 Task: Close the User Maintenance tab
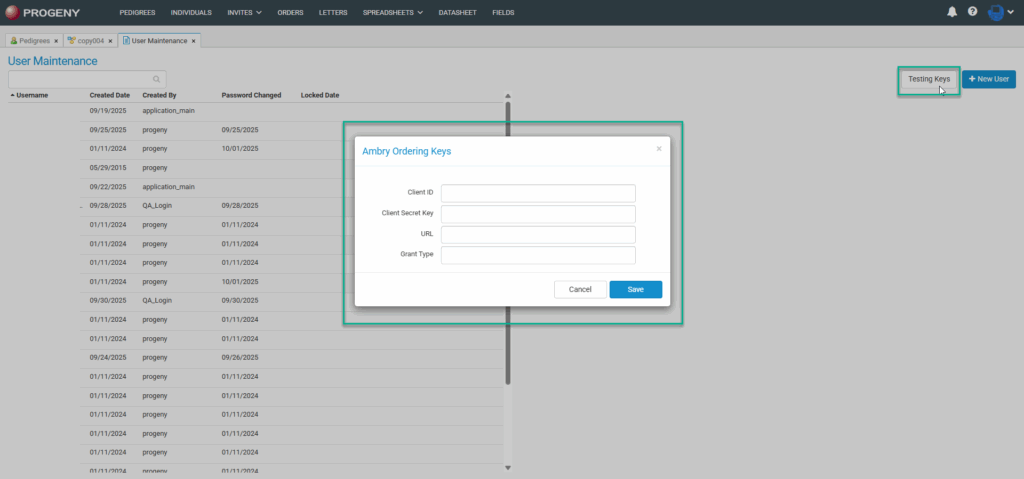[x=194, y=41]
